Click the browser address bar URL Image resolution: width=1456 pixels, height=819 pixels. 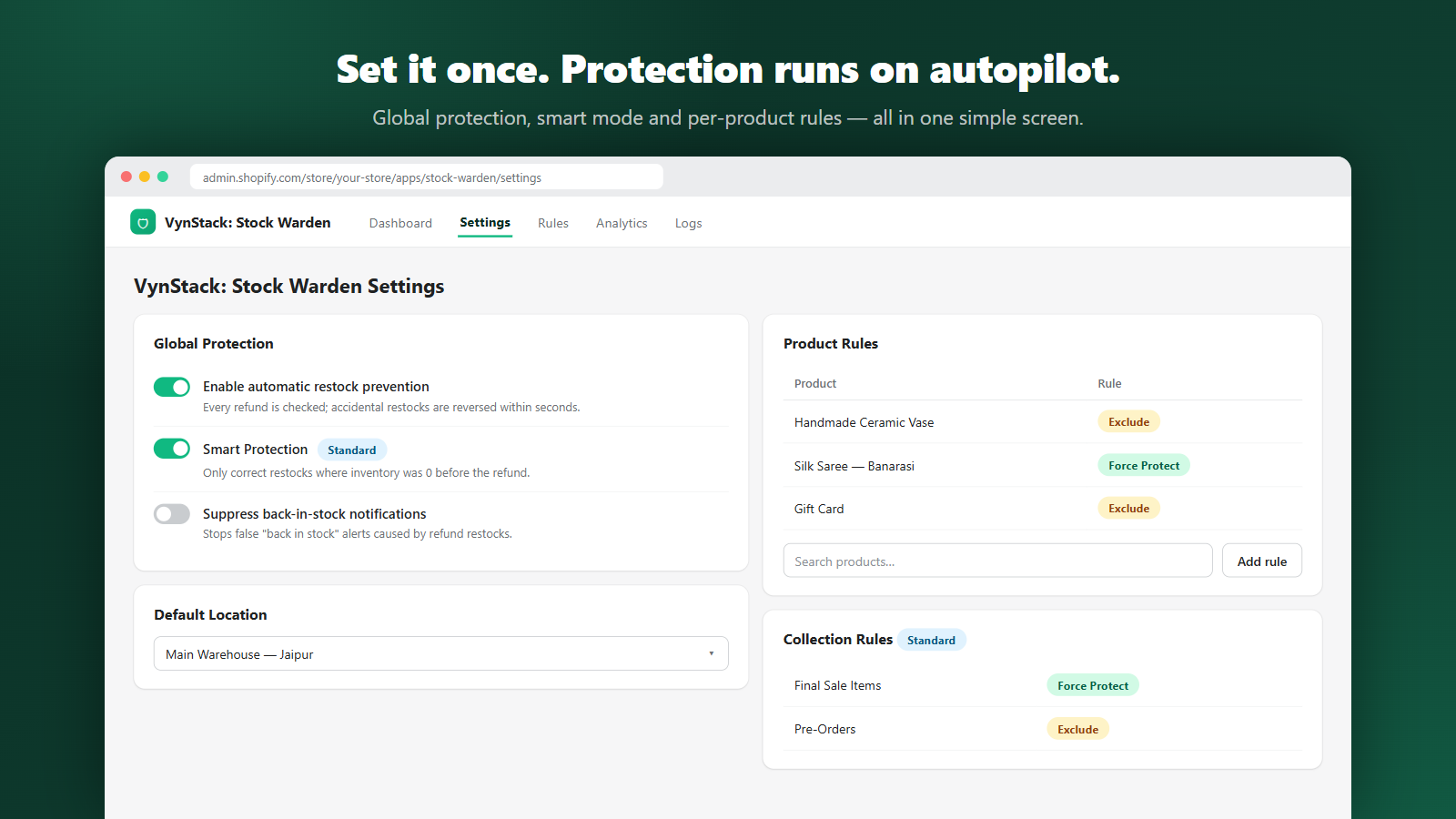(426, 177)
